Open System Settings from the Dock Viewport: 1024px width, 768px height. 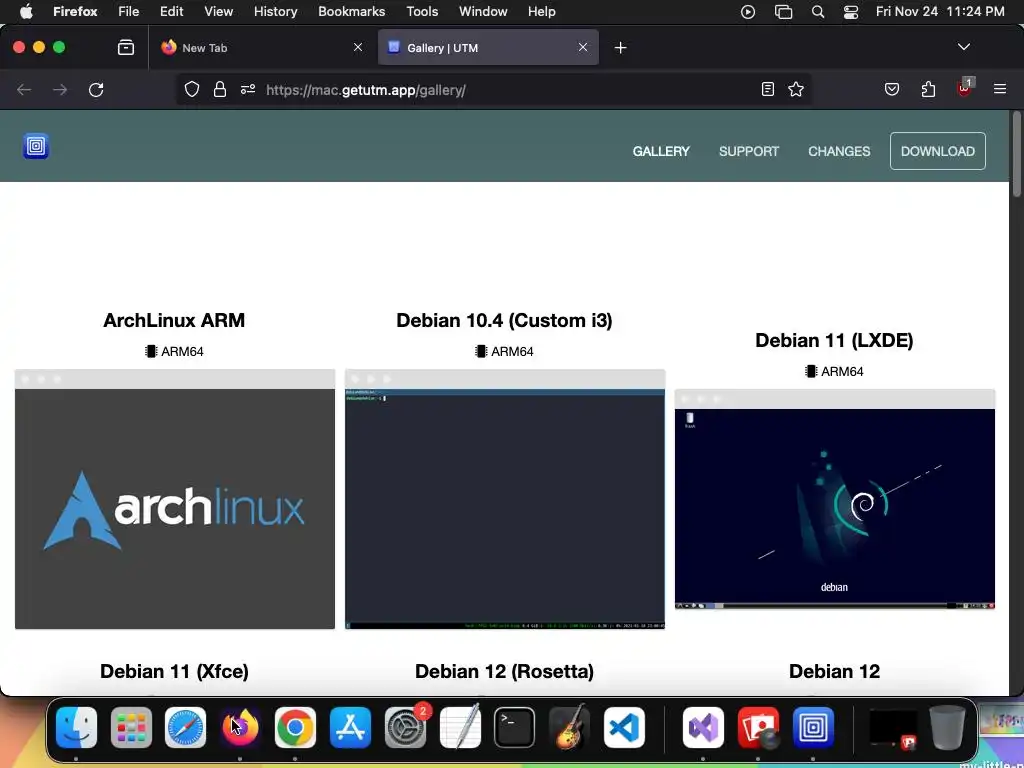click(x=406, y=727)
